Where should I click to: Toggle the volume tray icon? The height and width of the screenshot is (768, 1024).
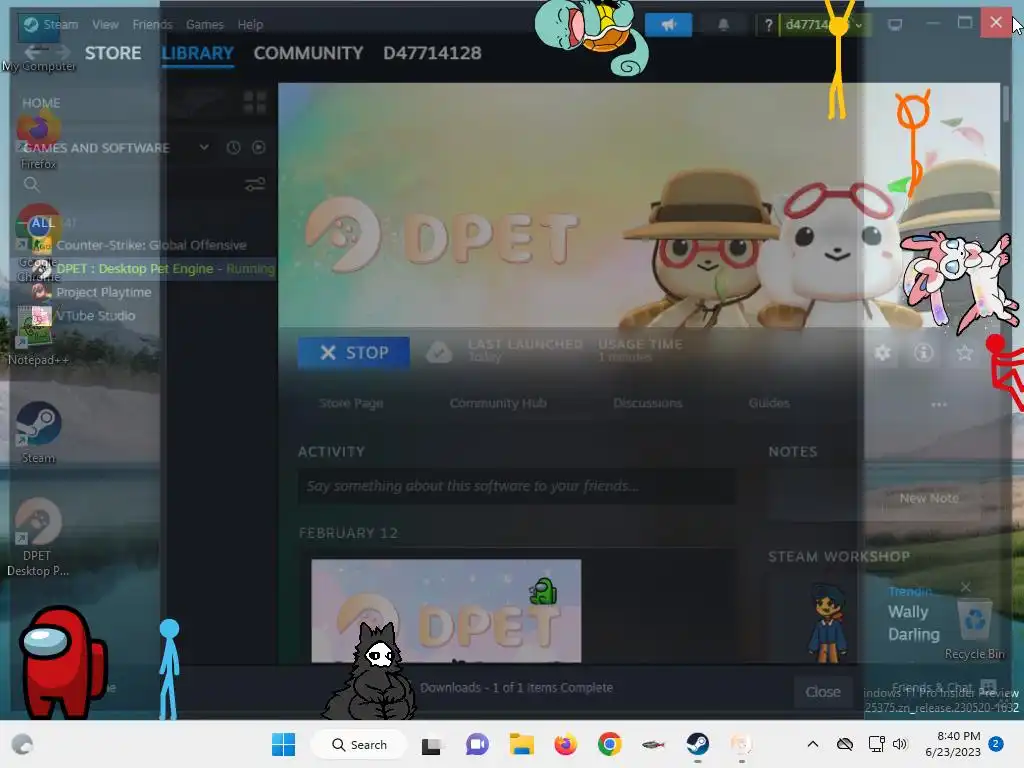900,744
